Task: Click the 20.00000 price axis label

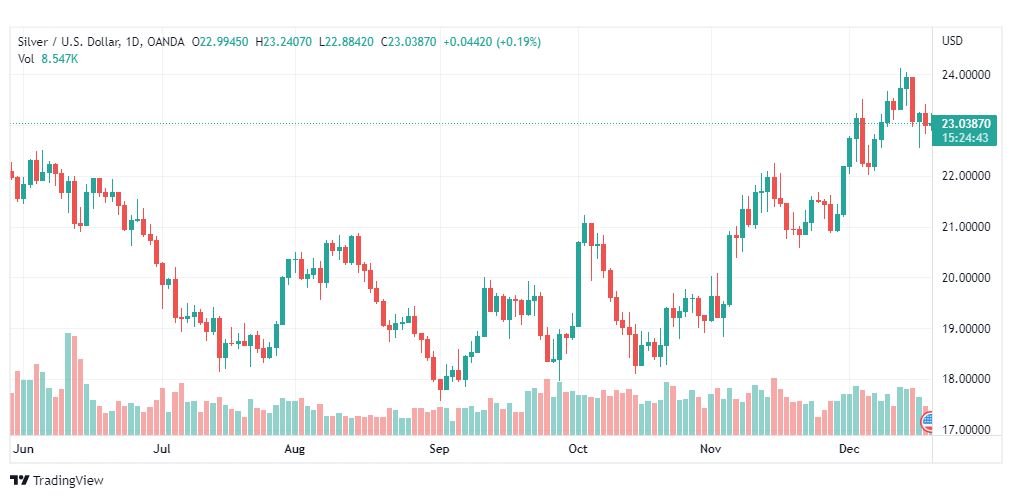Action: click(x=965, y=278)
